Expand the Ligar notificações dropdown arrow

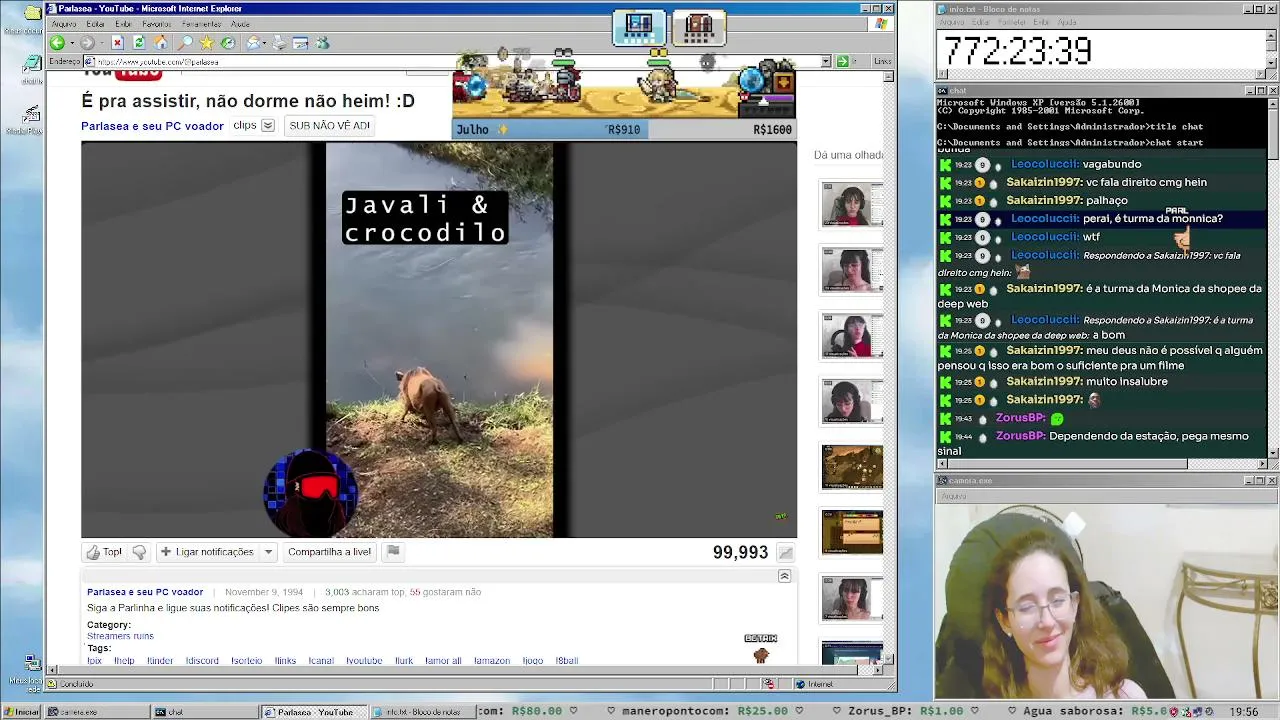[x=268, y=552]
